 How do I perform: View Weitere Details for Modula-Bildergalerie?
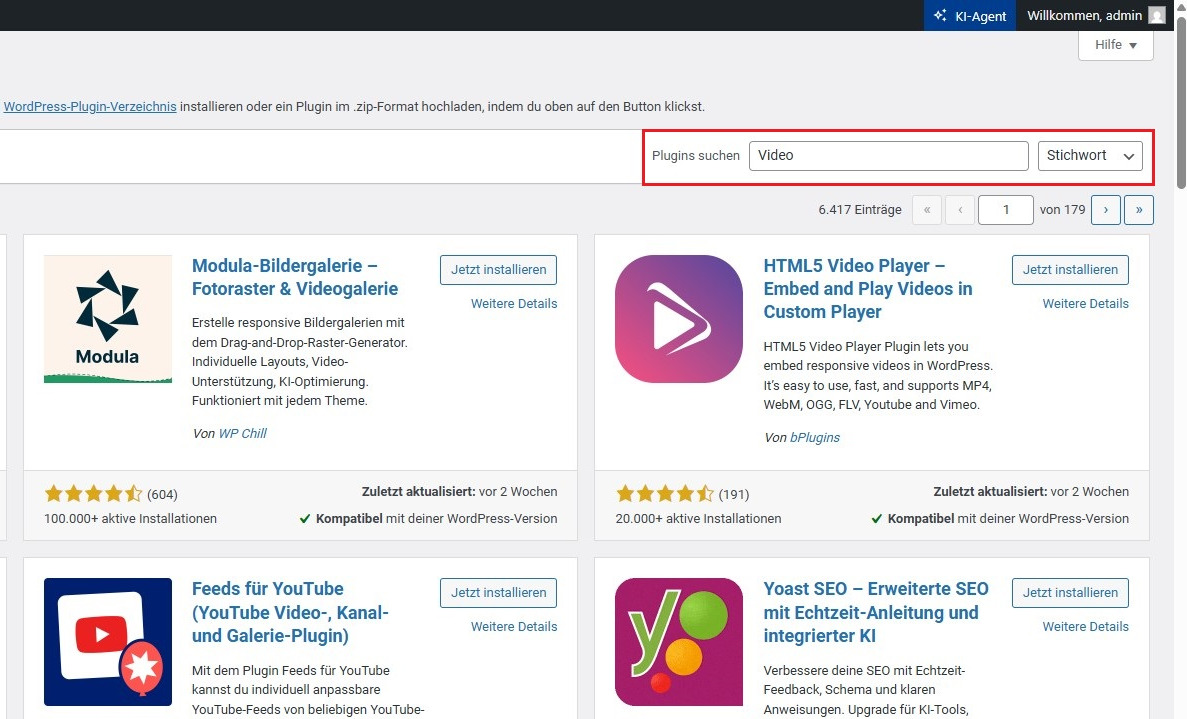pyautogui.click(x=514, y=303)
